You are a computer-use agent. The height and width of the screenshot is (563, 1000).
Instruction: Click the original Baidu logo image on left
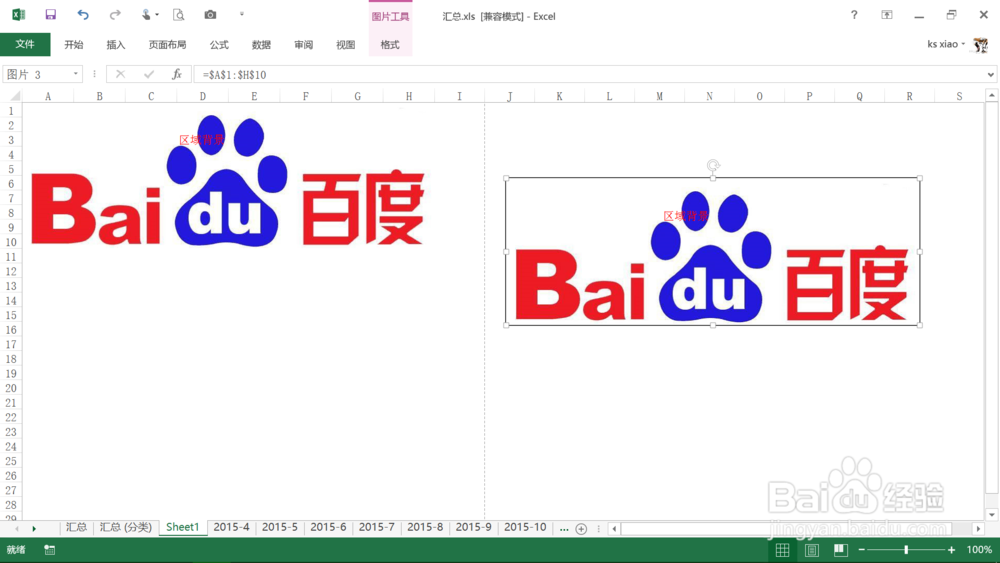coord(228,180)
